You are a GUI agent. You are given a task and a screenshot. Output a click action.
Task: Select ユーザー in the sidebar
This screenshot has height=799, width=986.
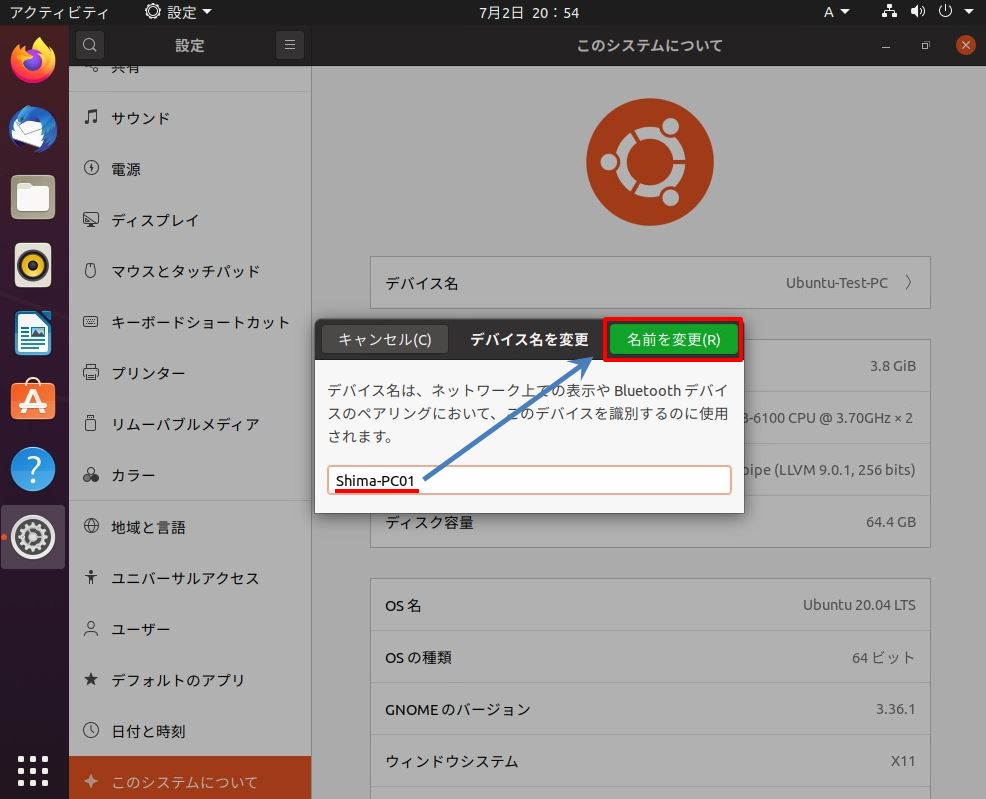pyautogui.click(x=190, y=629)
